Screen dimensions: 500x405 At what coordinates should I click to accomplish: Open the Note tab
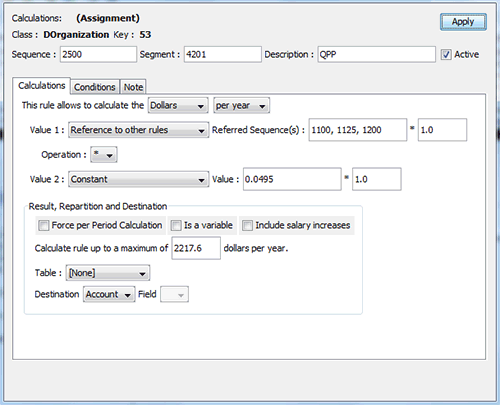click(x=133, y=87)
